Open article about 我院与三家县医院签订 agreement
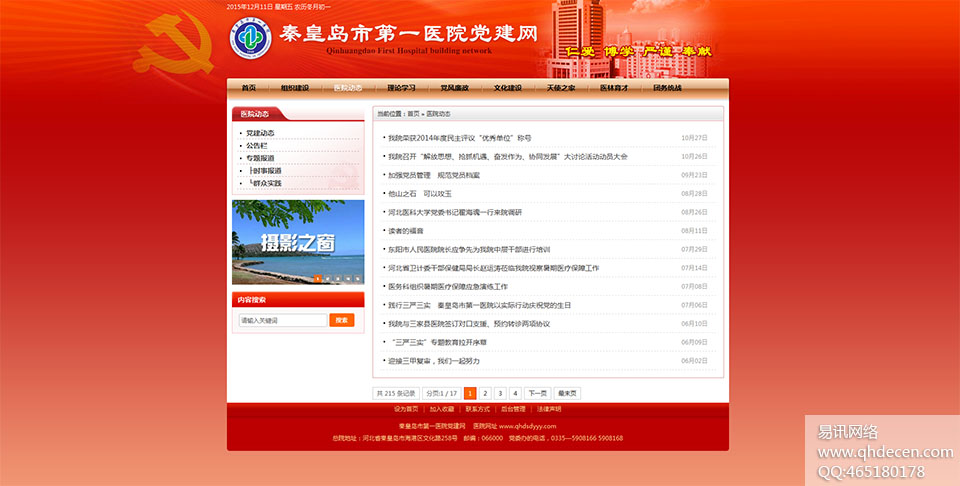Screen dimensions: 960x486 pyautogui.click(x=469, y=324)
